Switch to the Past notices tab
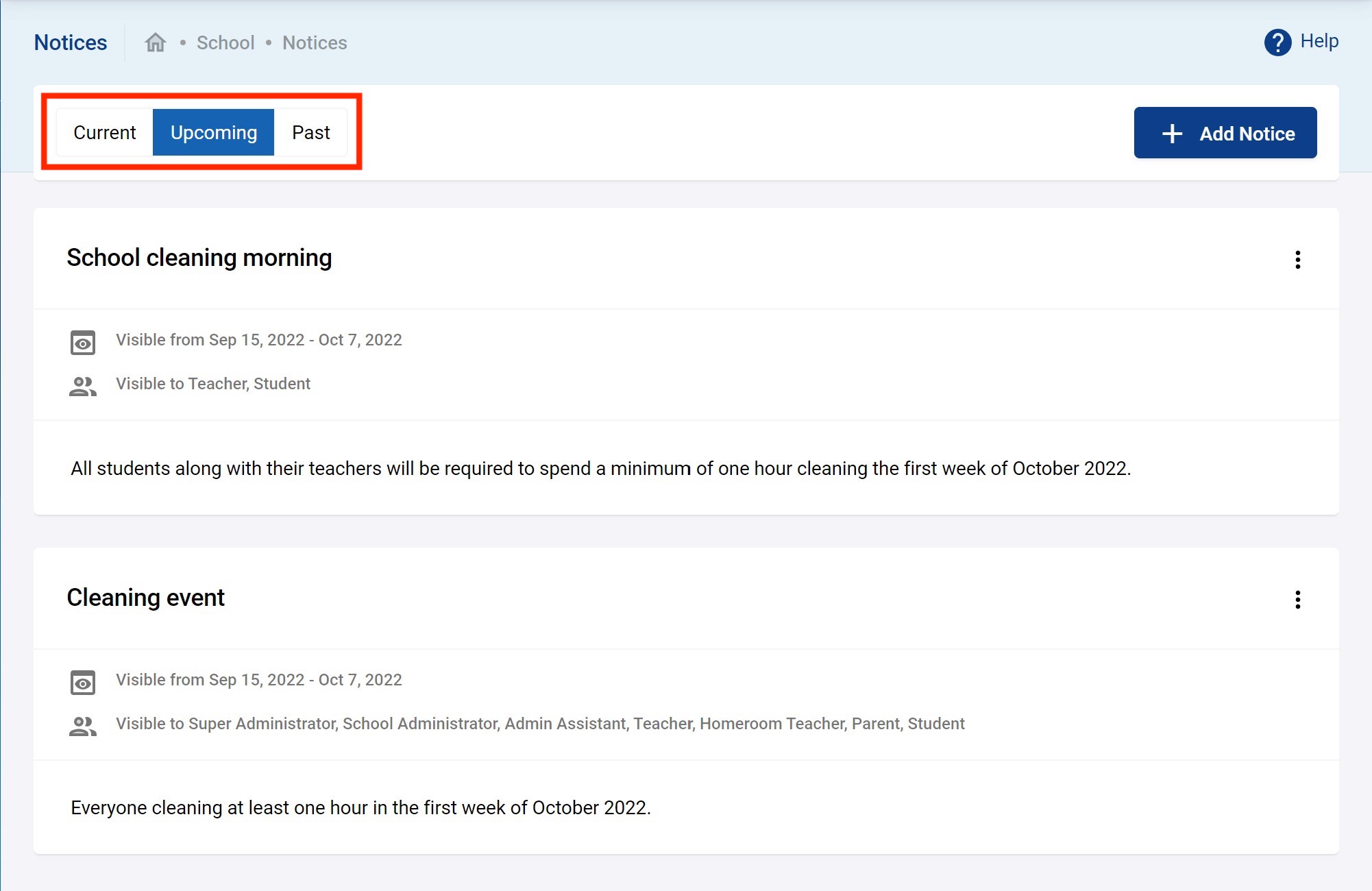Screen dimensions: 1372x891 pos(310,132)
